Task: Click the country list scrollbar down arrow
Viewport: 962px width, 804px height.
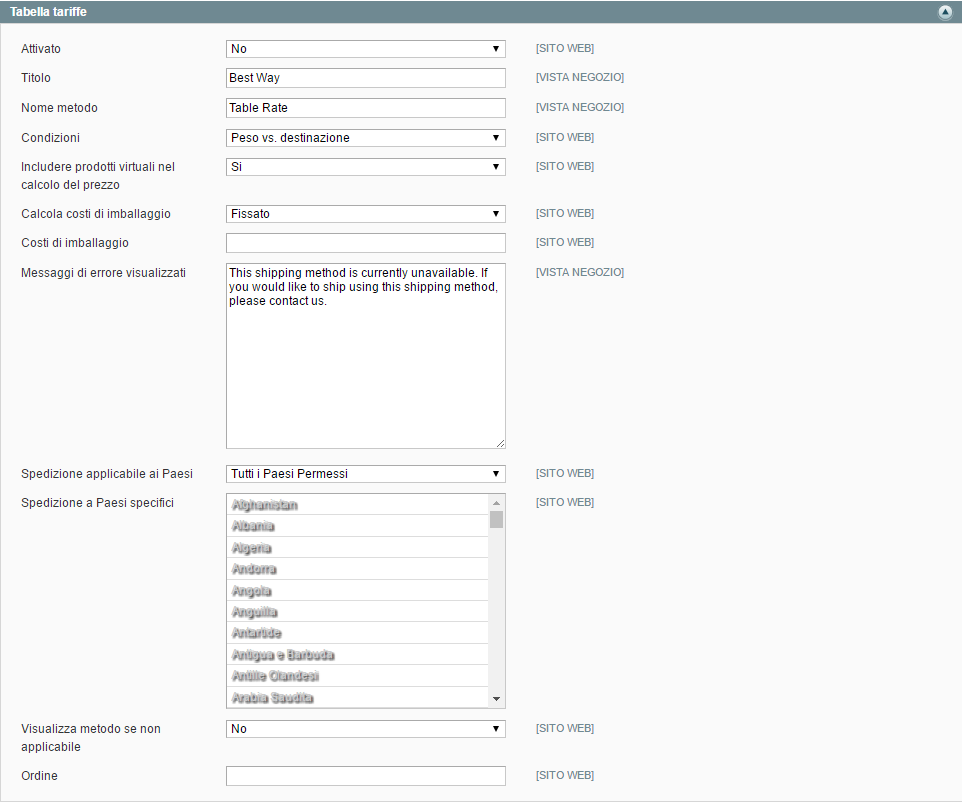Action: point(496,698)
